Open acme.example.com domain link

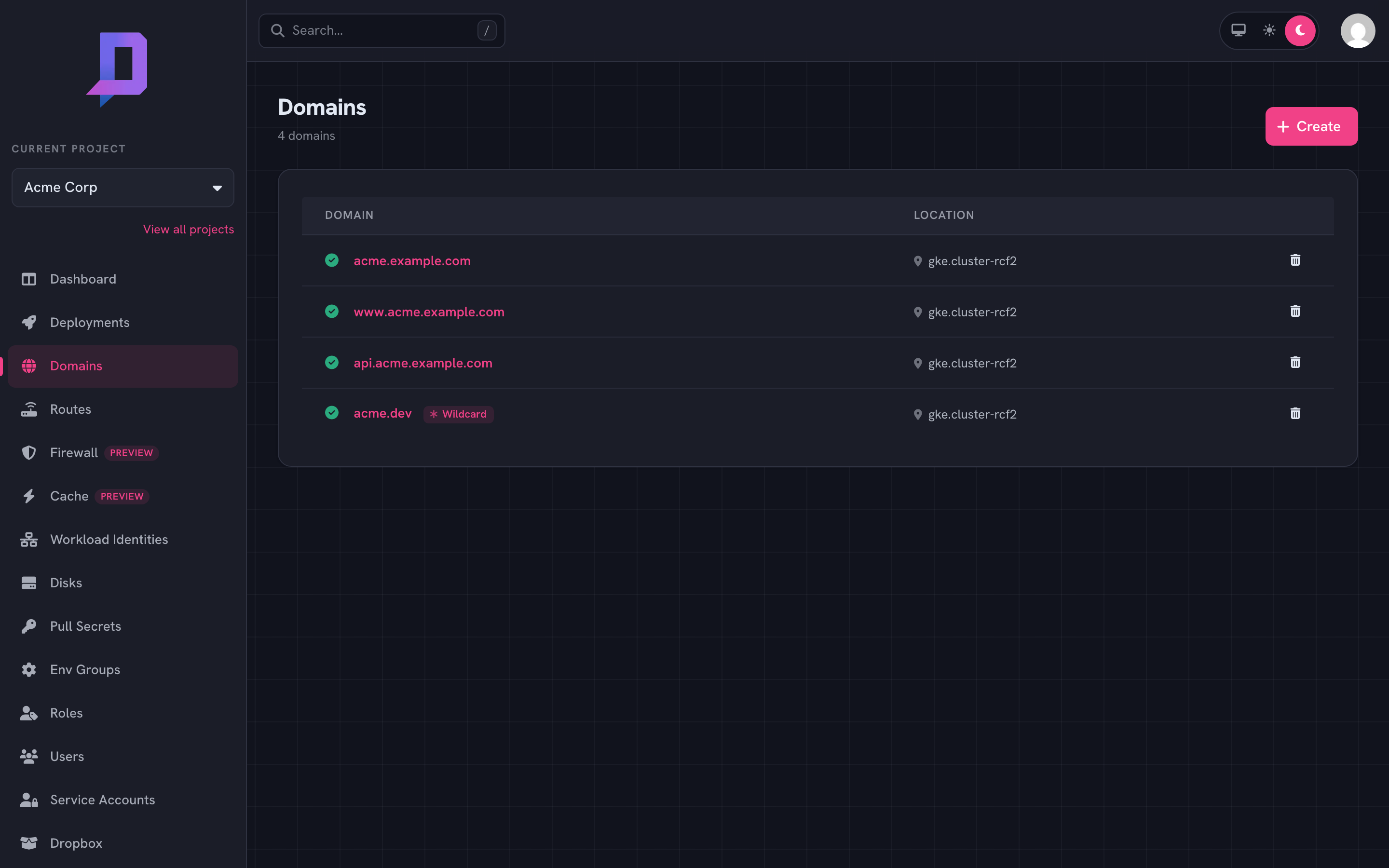[x=412, y=260]
